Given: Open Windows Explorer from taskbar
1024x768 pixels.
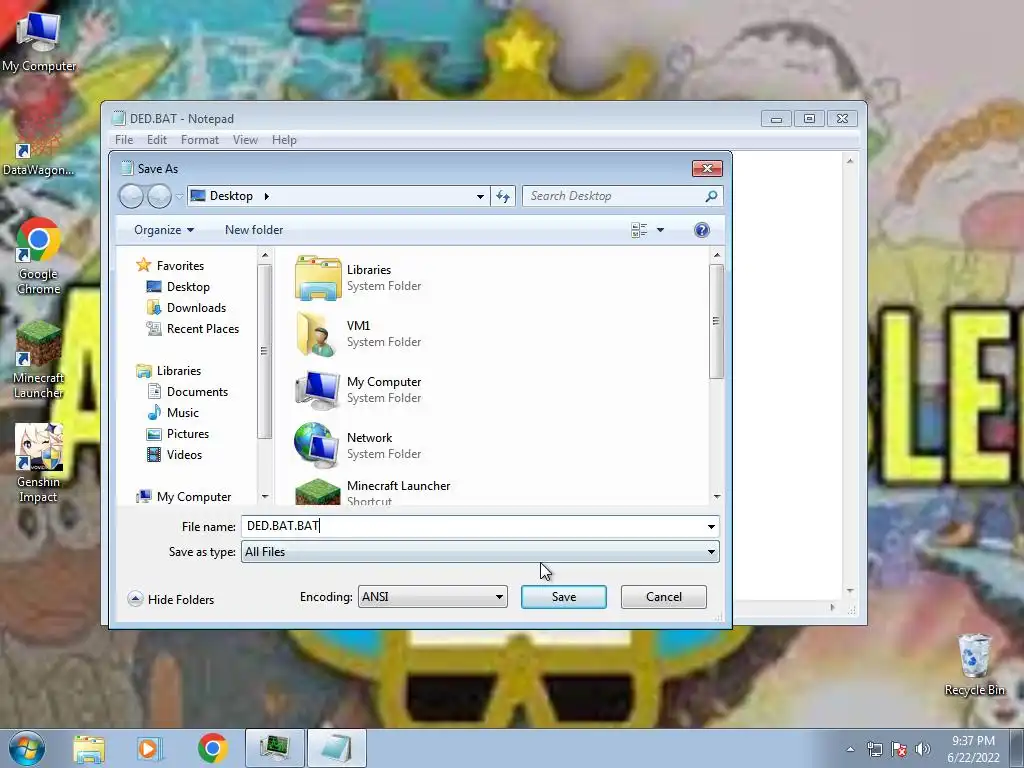Looking at the screenshot, I should (89, 748).
